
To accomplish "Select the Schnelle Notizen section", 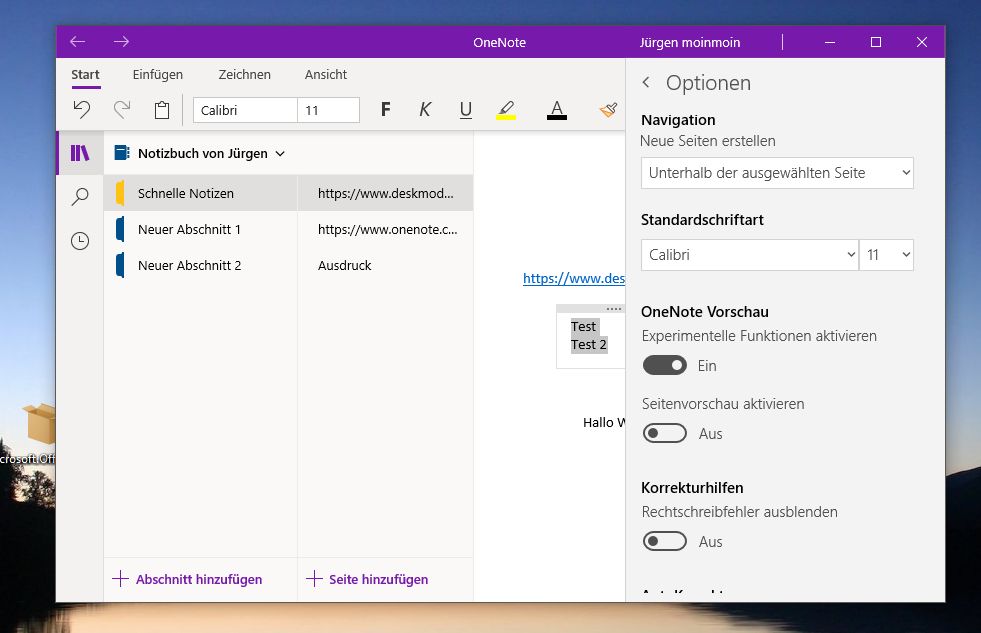I will 200,193.
